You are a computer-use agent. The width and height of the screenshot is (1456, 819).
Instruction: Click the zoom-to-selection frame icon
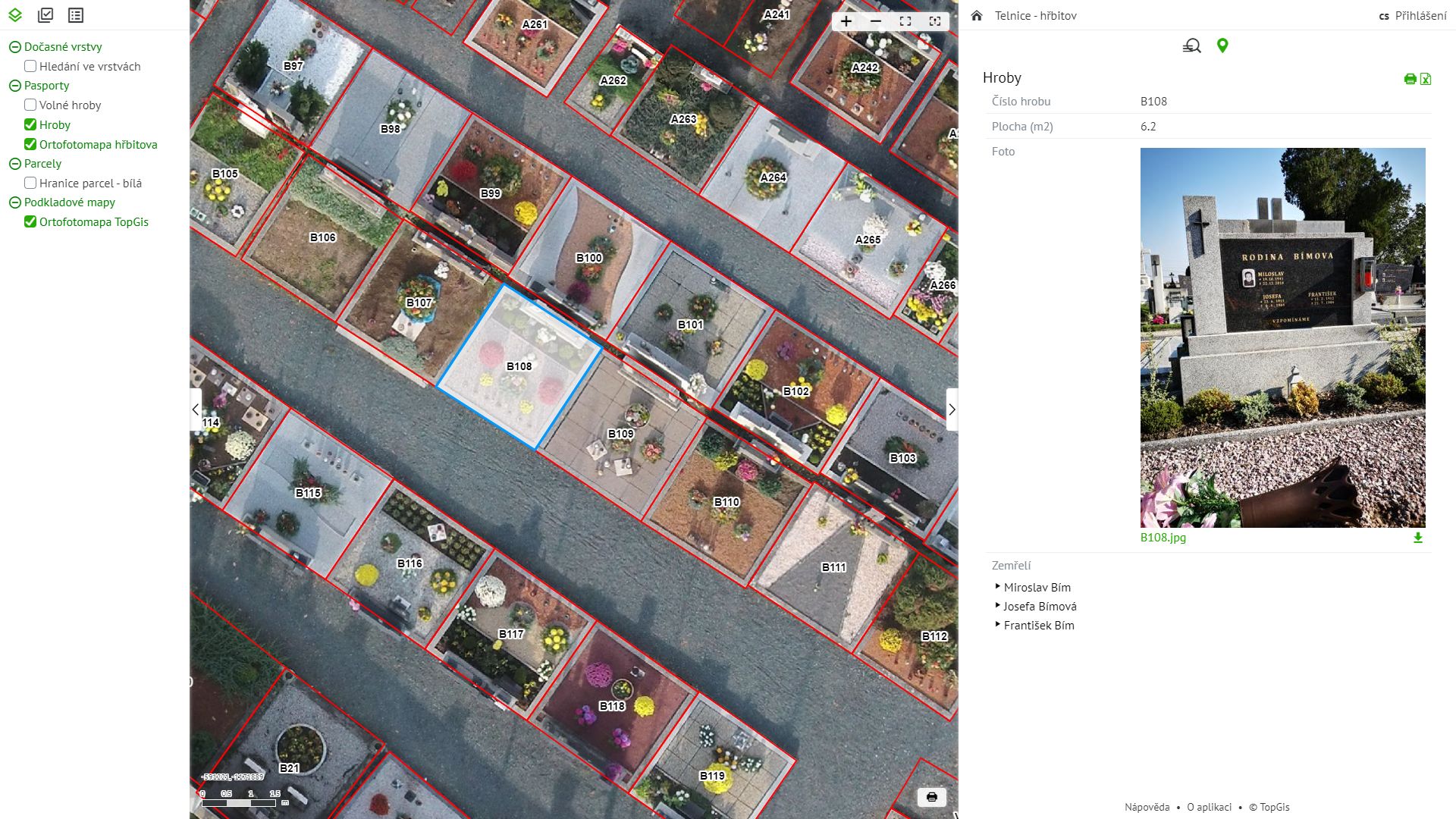(x=935, y=21)
